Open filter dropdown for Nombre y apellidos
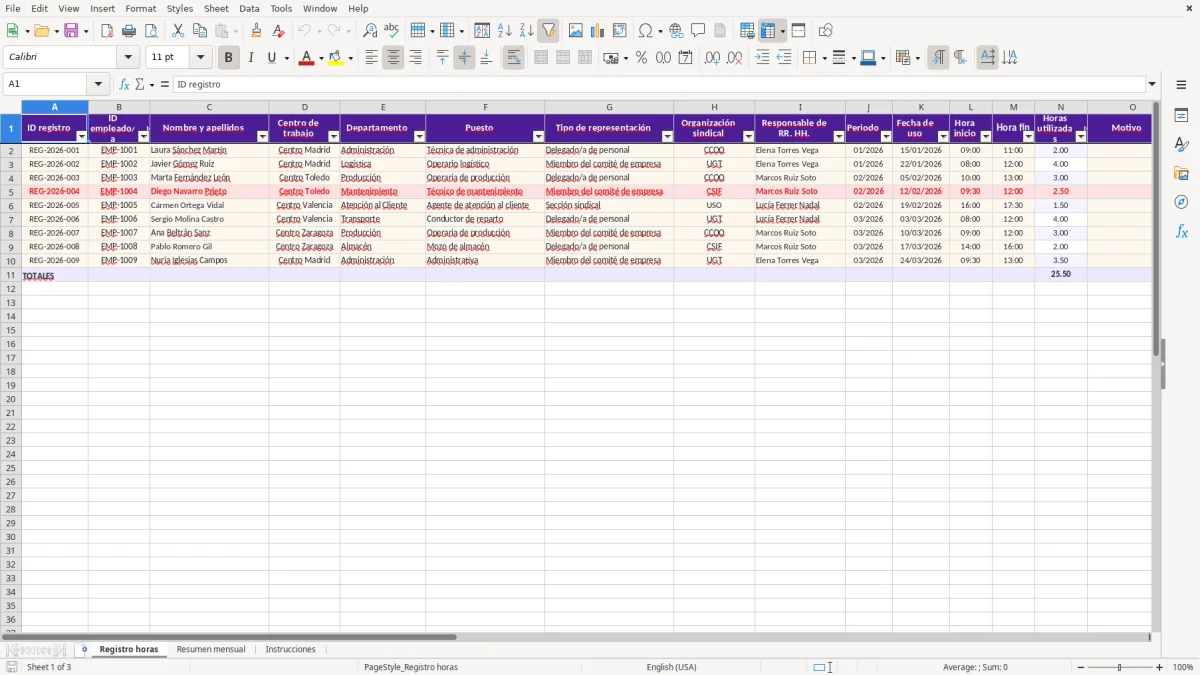This screenshot has height=675, width=1200. [263, 136]
